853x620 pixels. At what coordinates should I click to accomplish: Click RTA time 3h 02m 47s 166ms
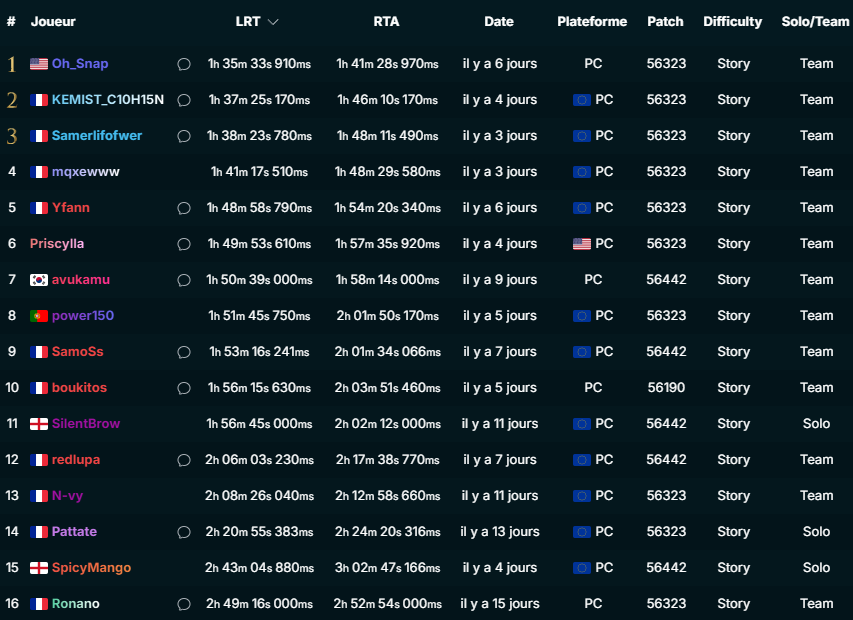click(x=387, y=568)
